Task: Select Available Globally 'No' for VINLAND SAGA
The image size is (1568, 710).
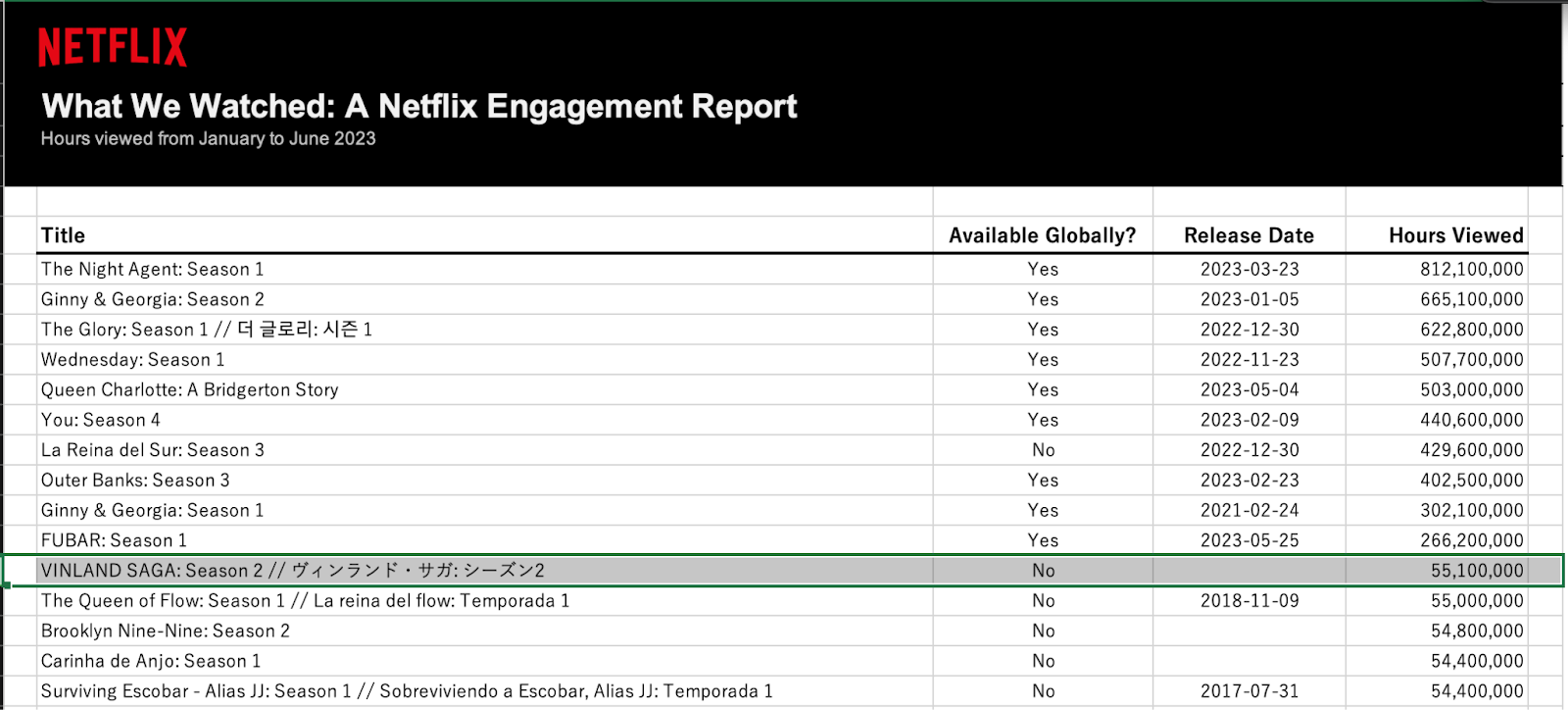Action: point(1043,571)
